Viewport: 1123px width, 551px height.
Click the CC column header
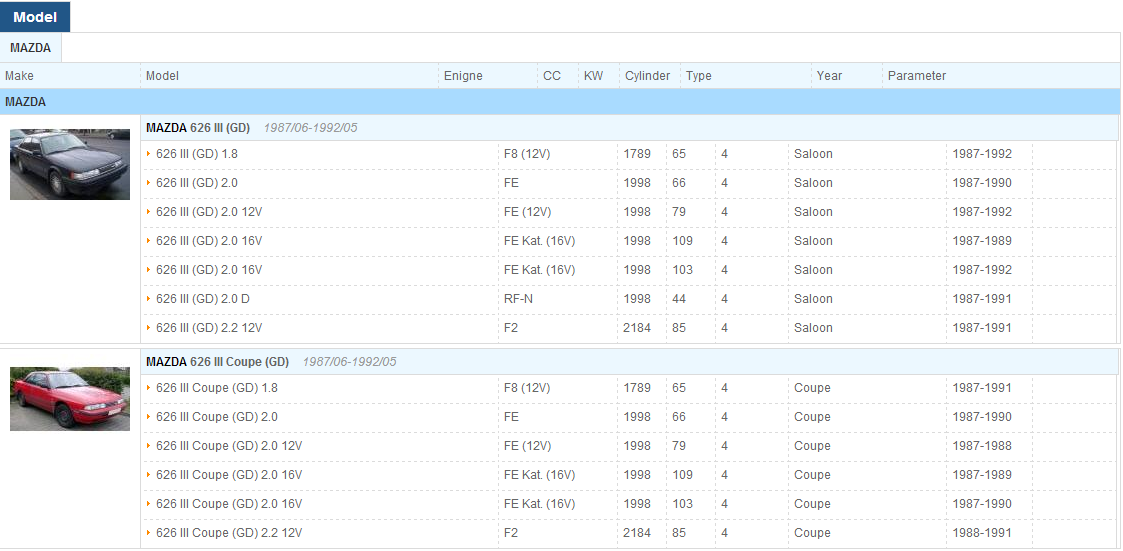[x=551, y=76]
